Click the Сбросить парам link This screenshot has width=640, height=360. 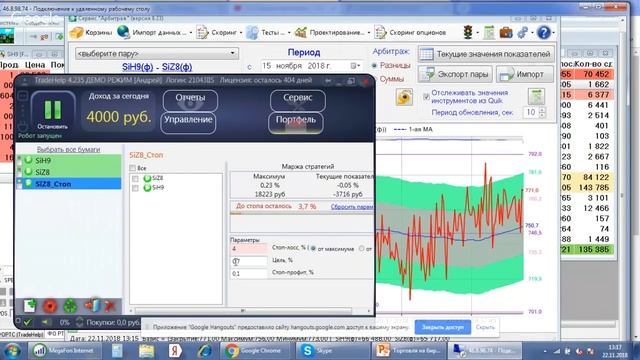click(352, 207)
